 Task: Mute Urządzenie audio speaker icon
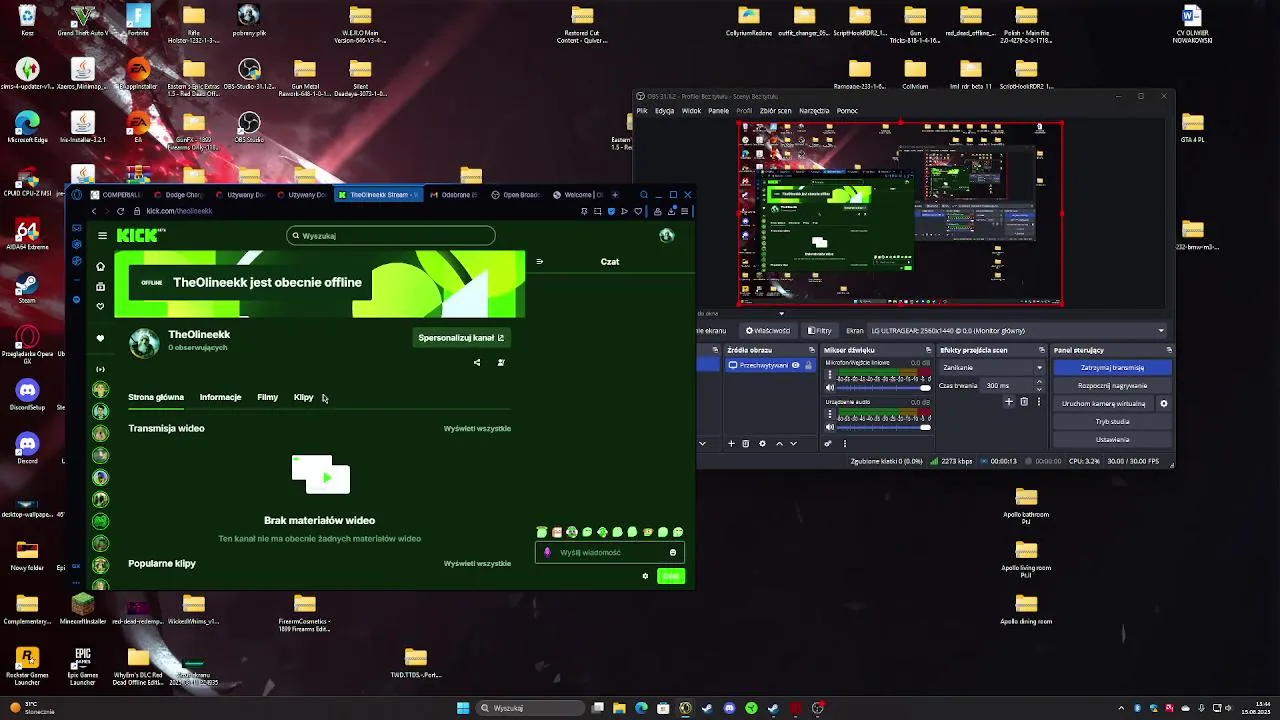829,428
